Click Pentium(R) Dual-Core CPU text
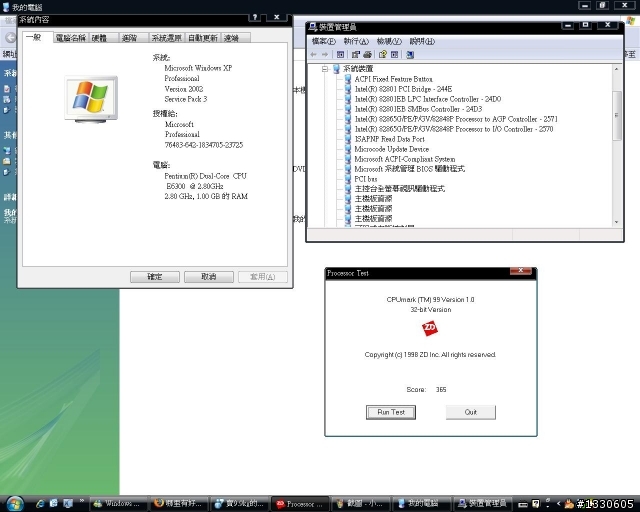The image size is (640, 512). (x=205, y=176)
